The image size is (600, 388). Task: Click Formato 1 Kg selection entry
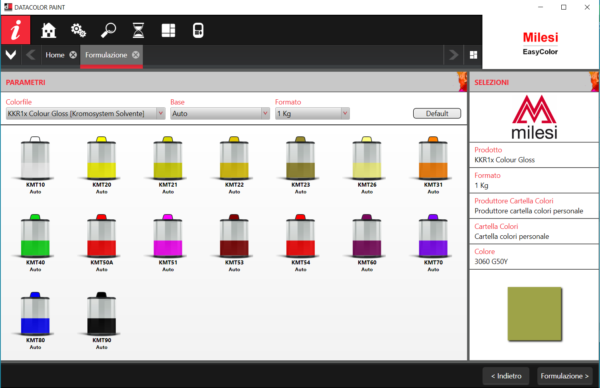coord(534,181)
